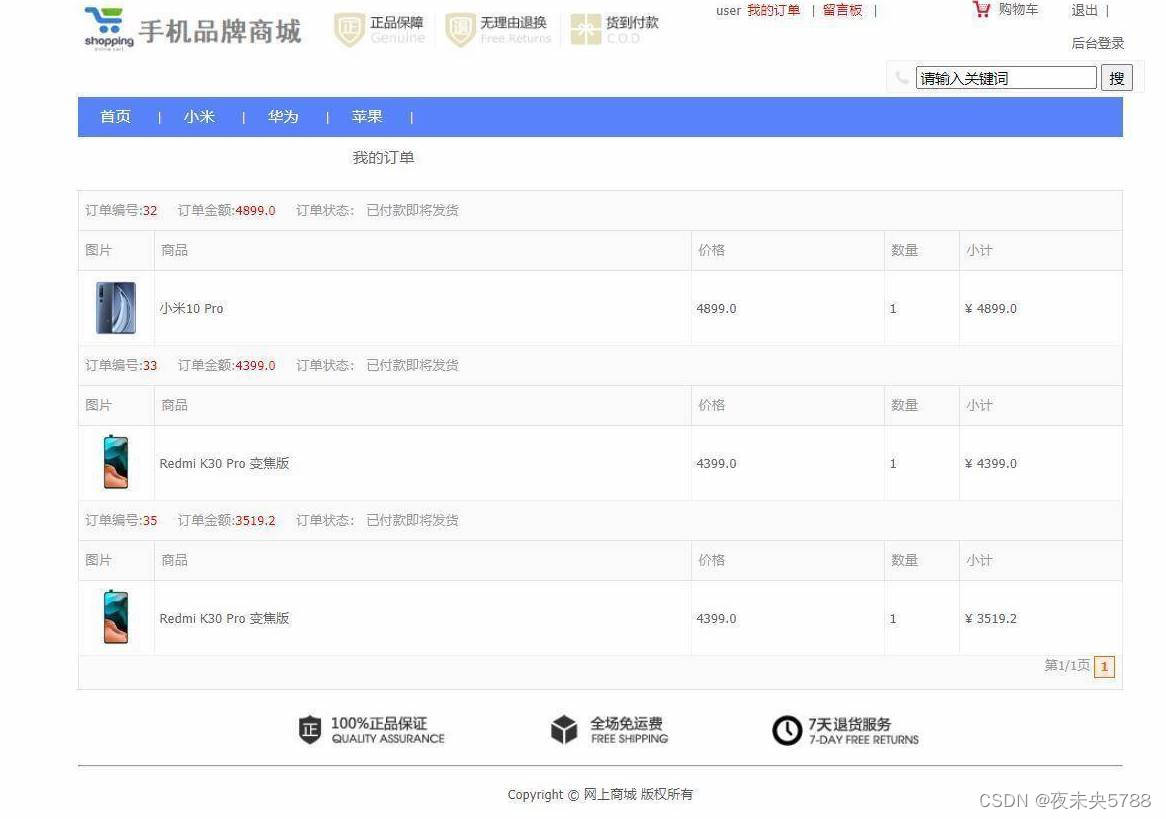Click the 全场免运费 footer text

tap(627, 723)
